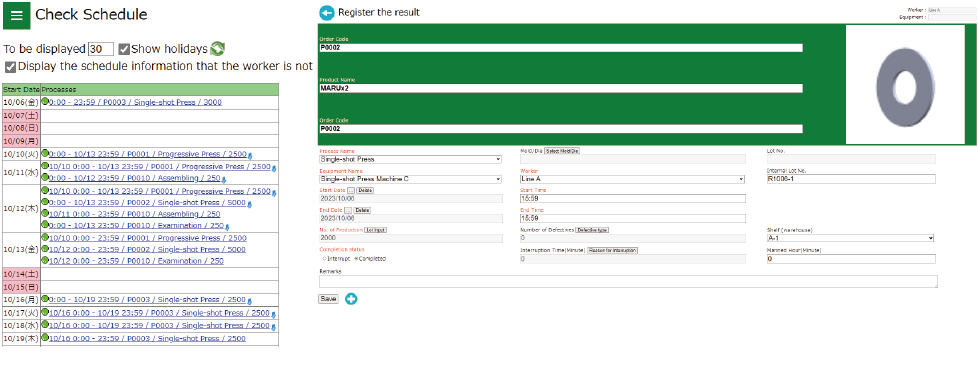Click the Processes column header
978x378 pixels.
[x=160, y=90]
